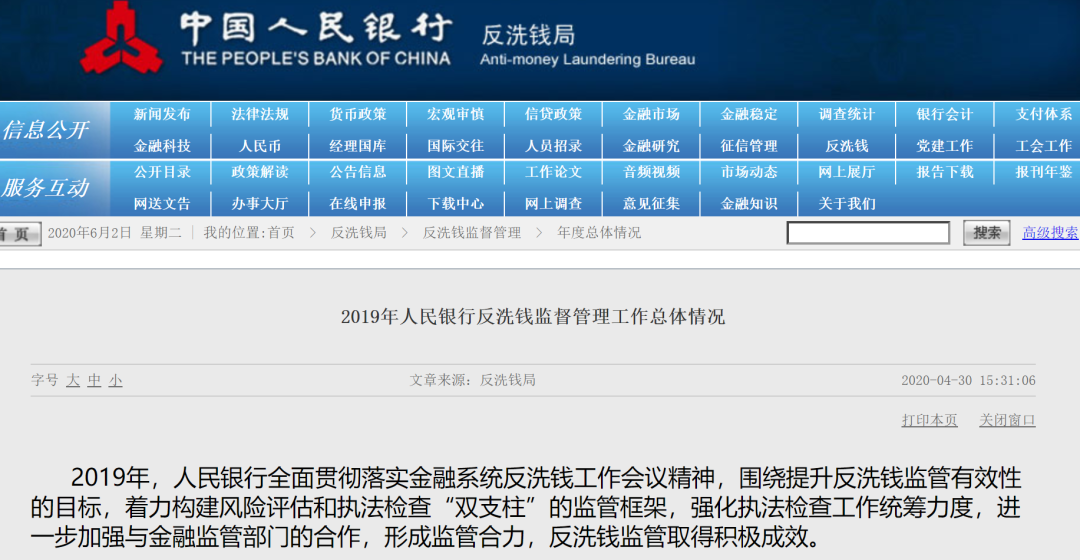Select 工作论文 link
Viewport: 1080px width, 560px height.
pyautogui.click(x=553, y=172)
